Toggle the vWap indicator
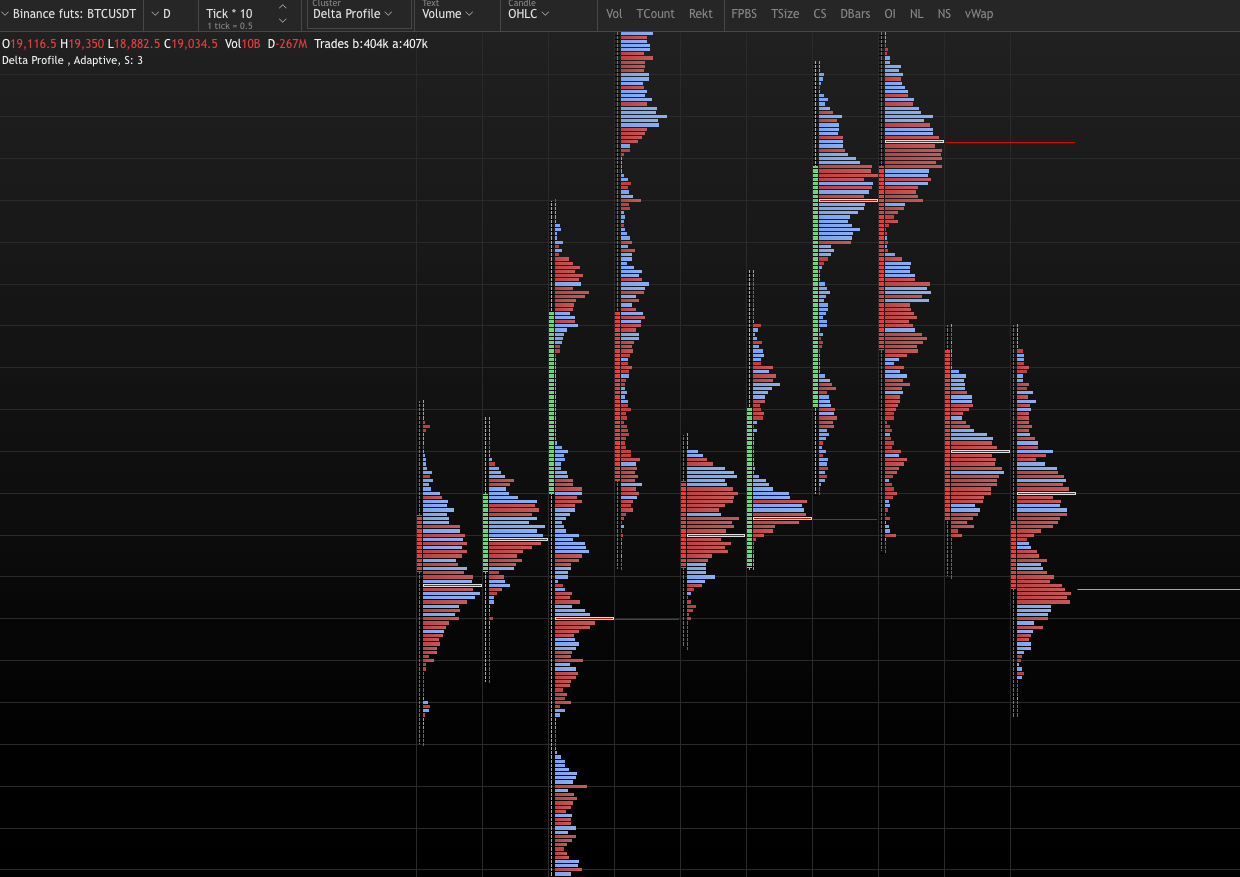This screenshot has height=877, width=1240. click(979, 14)
